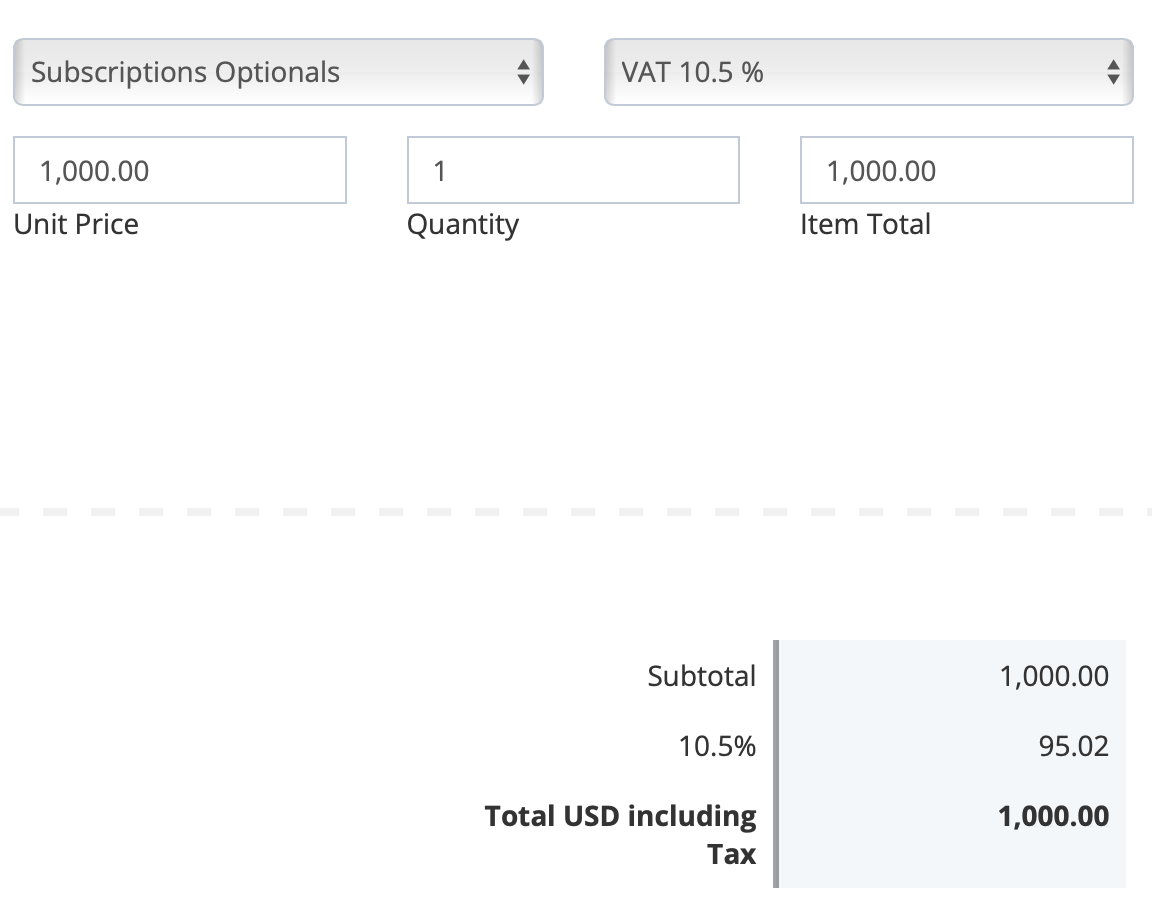Select the Subtotal amount 1,000.00
1152x912 pixels.
(1053, 676)
